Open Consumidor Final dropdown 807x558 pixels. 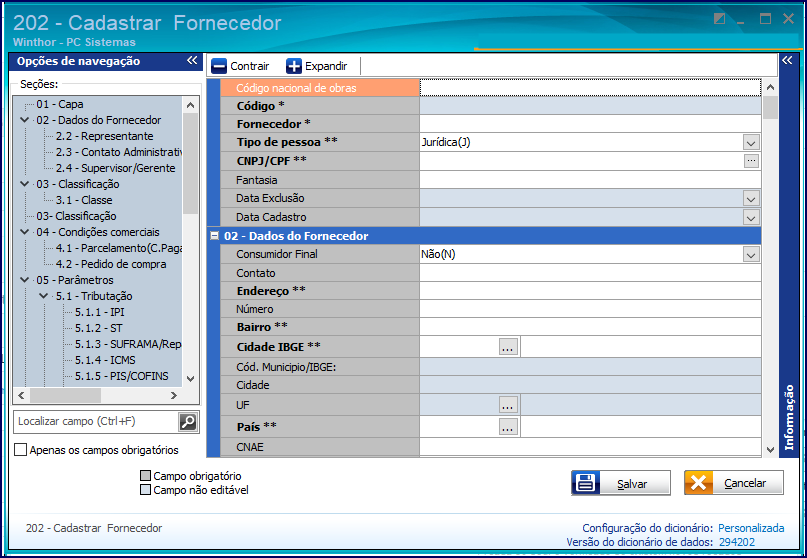(751, 254)
